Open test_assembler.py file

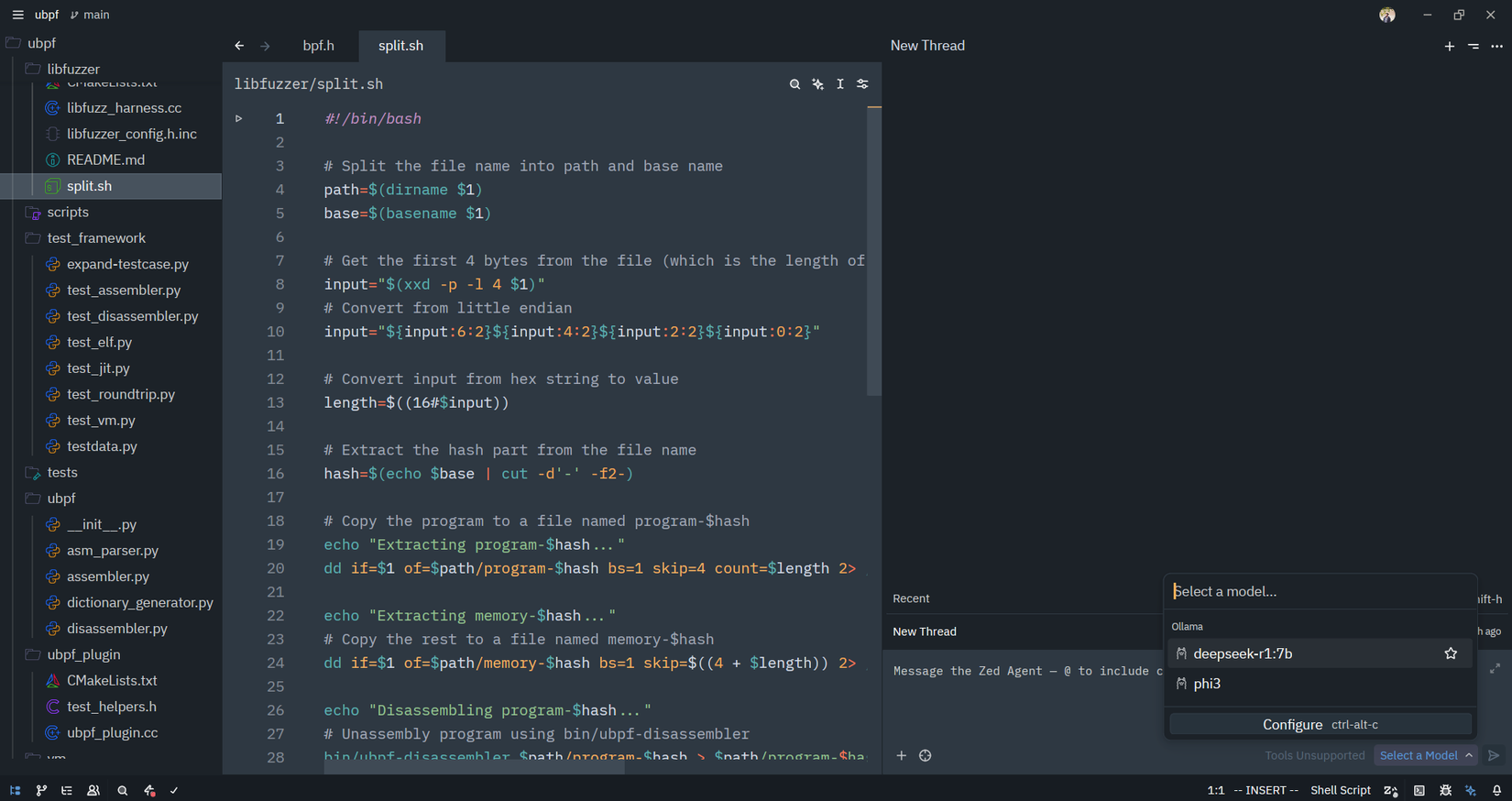124,291
